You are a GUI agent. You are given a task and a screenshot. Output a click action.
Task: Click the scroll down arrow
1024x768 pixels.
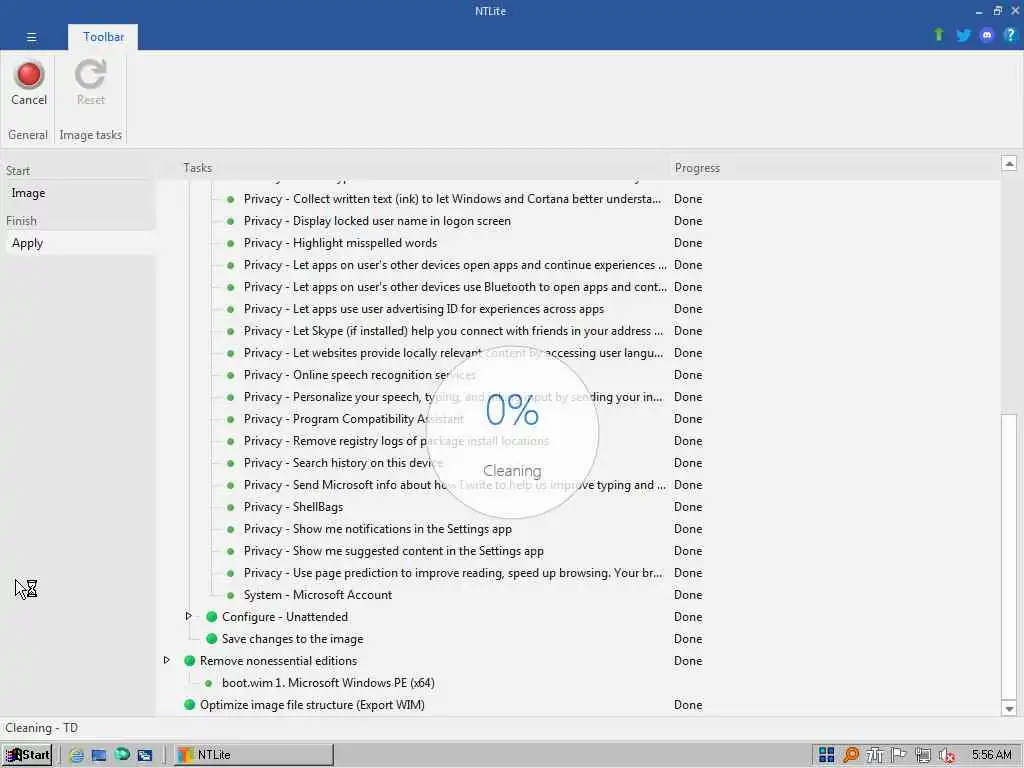pos(1009,709)
